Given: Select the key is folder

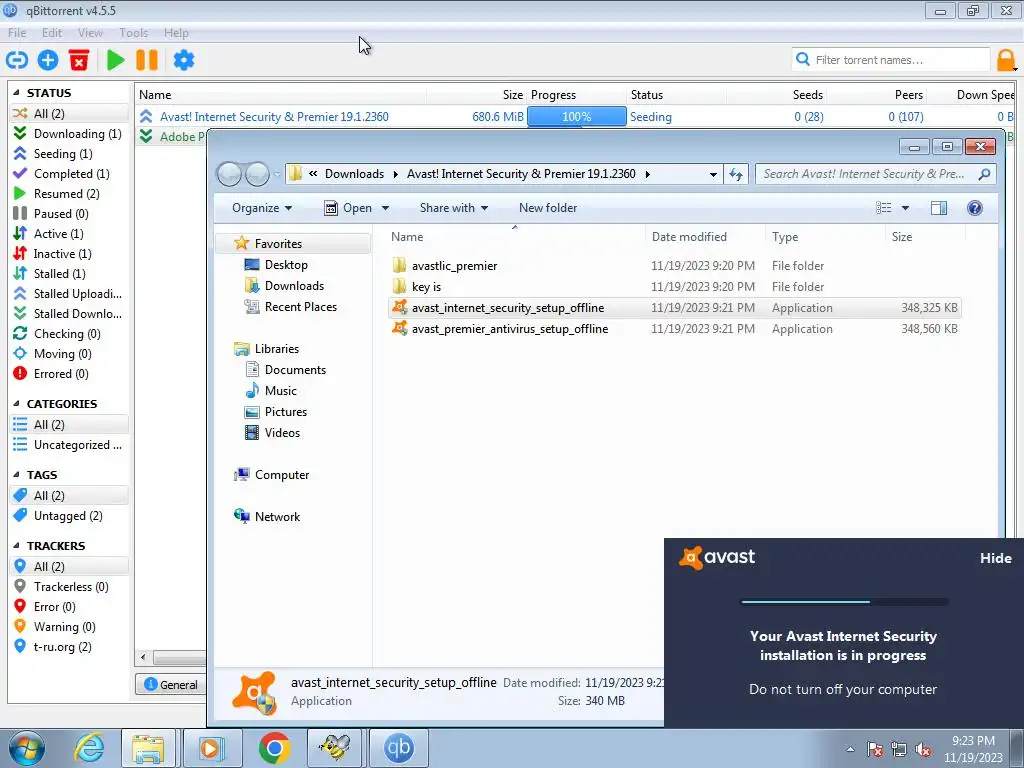Looking at the screenshot, I should (x=426, y=287).
